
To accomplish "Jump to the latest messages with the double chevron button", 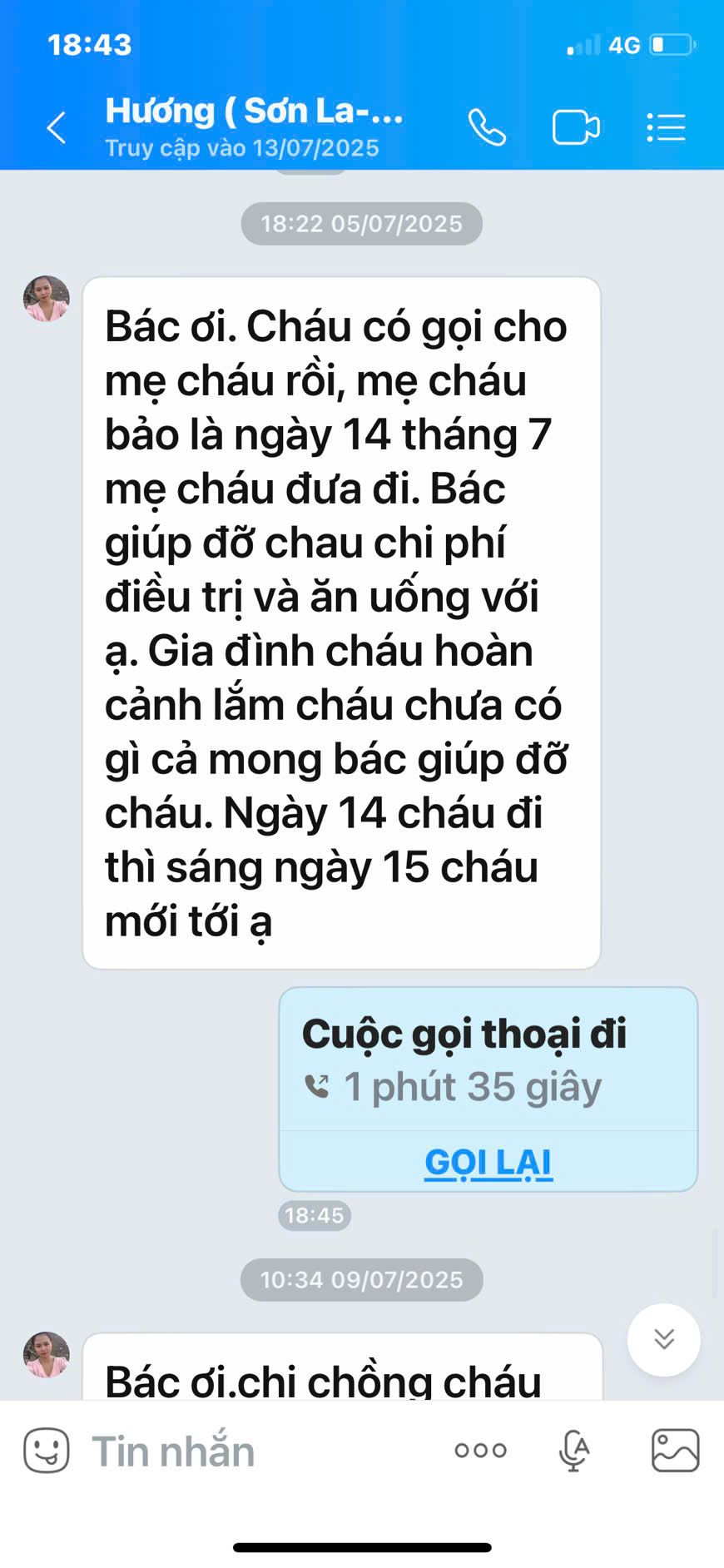I will (663, 1339).
